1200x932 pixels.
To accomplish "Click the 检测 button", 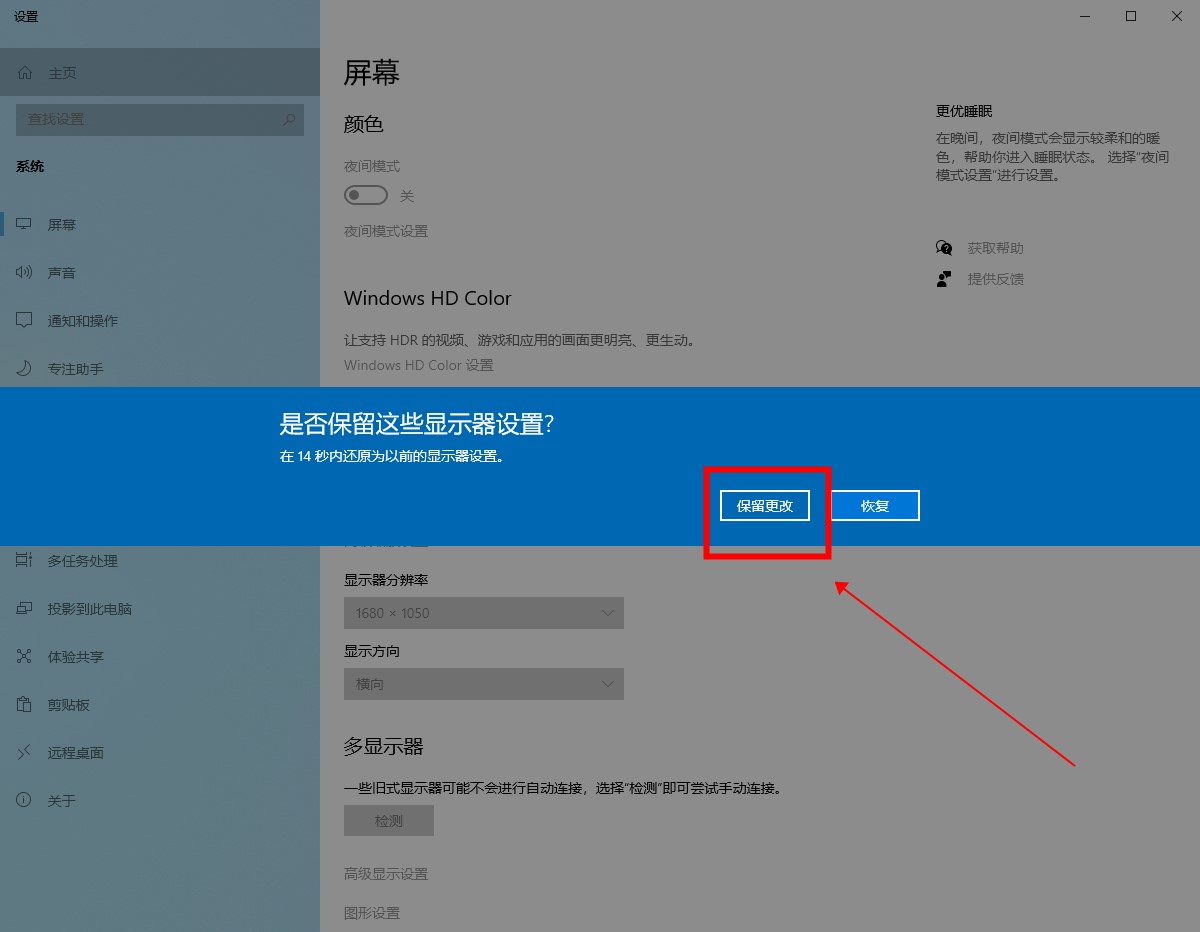I will point(389,821).
